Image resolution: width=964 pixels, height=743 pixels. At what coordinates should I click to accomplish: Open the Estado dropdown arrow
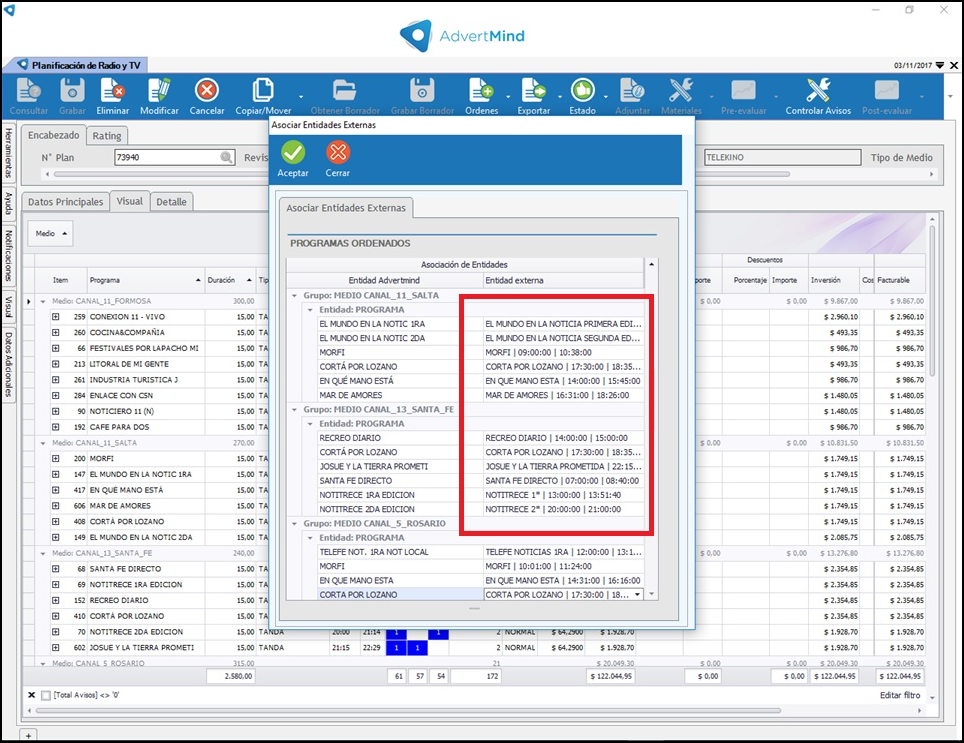[606, 96]
